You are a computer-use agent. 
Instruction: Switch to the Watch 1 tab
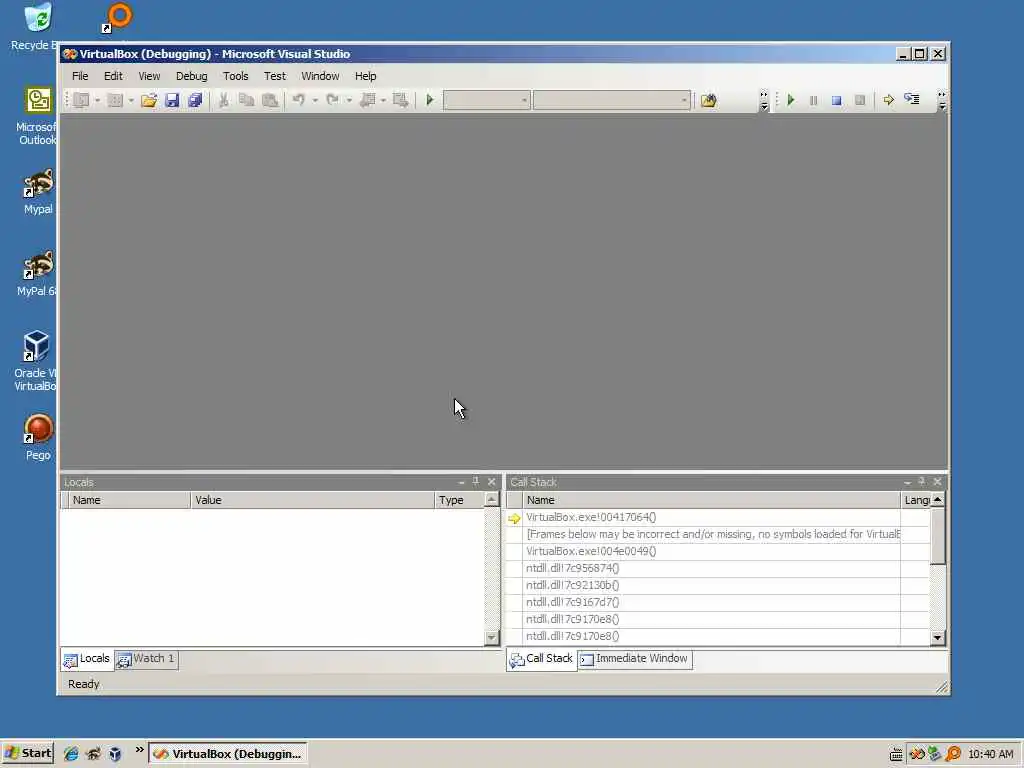click(146, 659)
